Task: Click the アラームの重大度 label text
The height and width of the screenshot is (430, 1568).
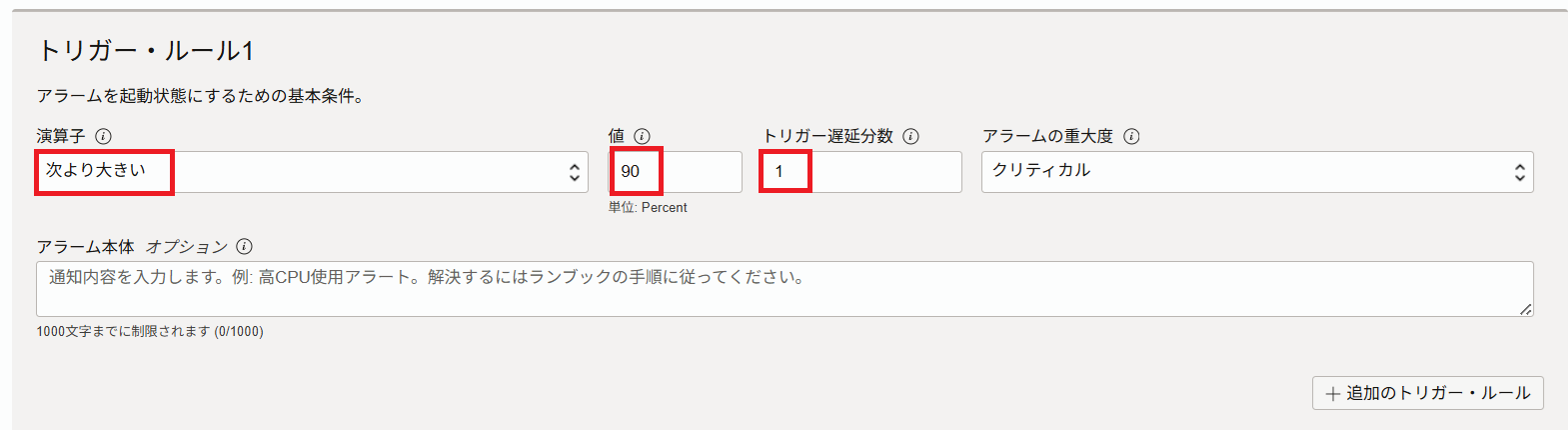Action: click(x=1047, y=136)
